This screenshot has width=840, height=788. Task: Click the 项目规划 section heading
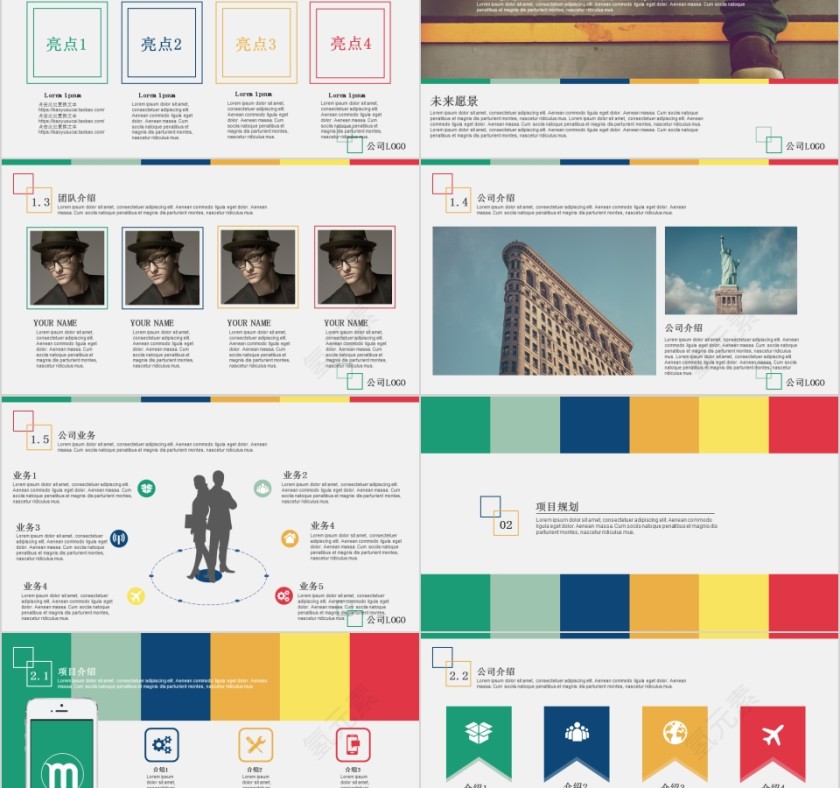coord(557,507)
